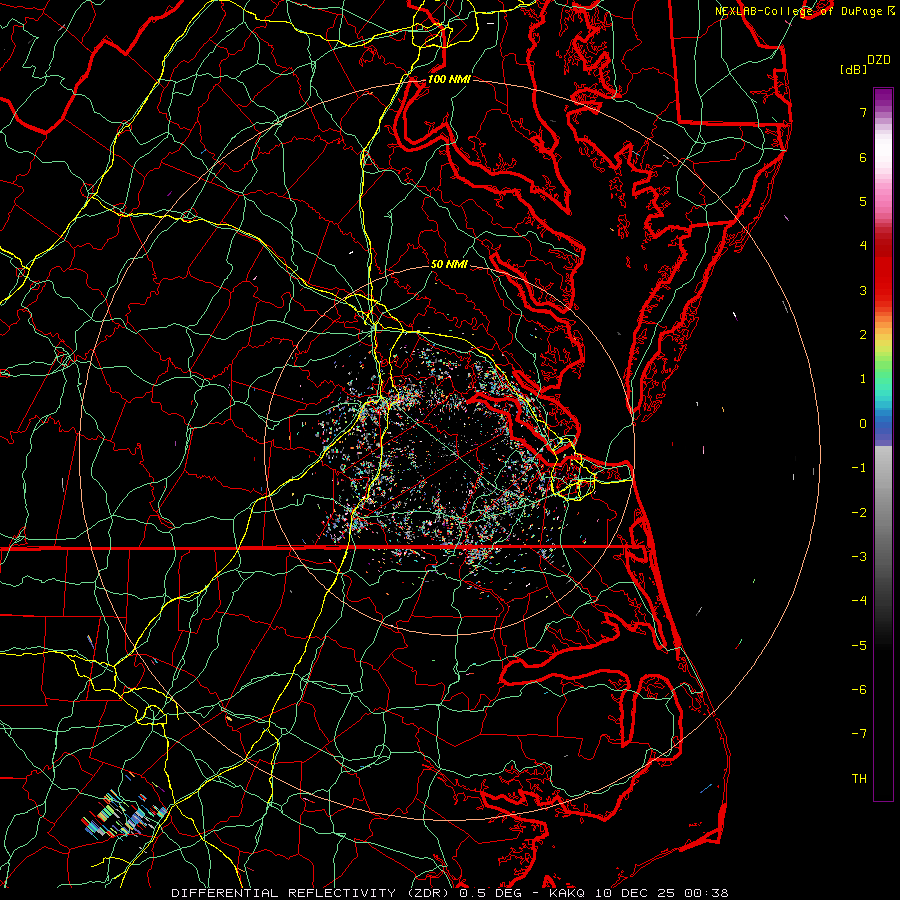Select the positive 5 scale value
900x900 pixels.
pos(863,201)
